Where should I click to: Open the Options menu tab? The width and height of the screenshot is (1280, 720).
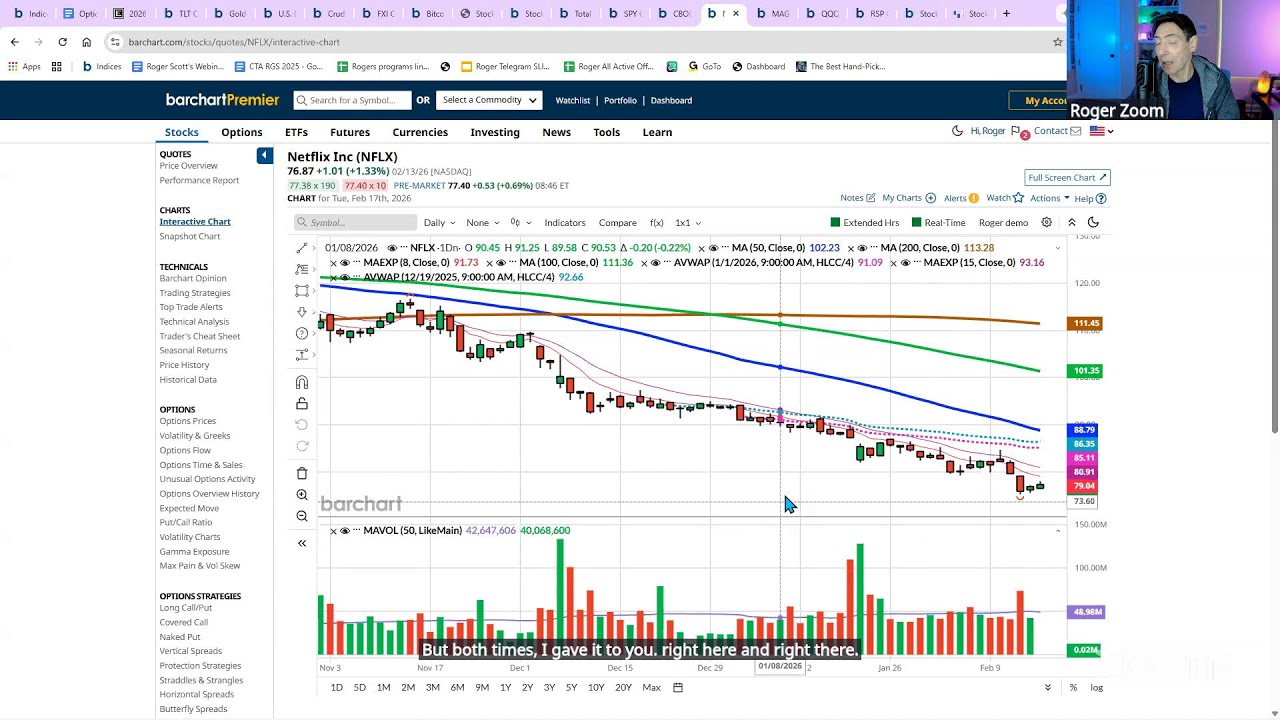(x=242, y=132)
